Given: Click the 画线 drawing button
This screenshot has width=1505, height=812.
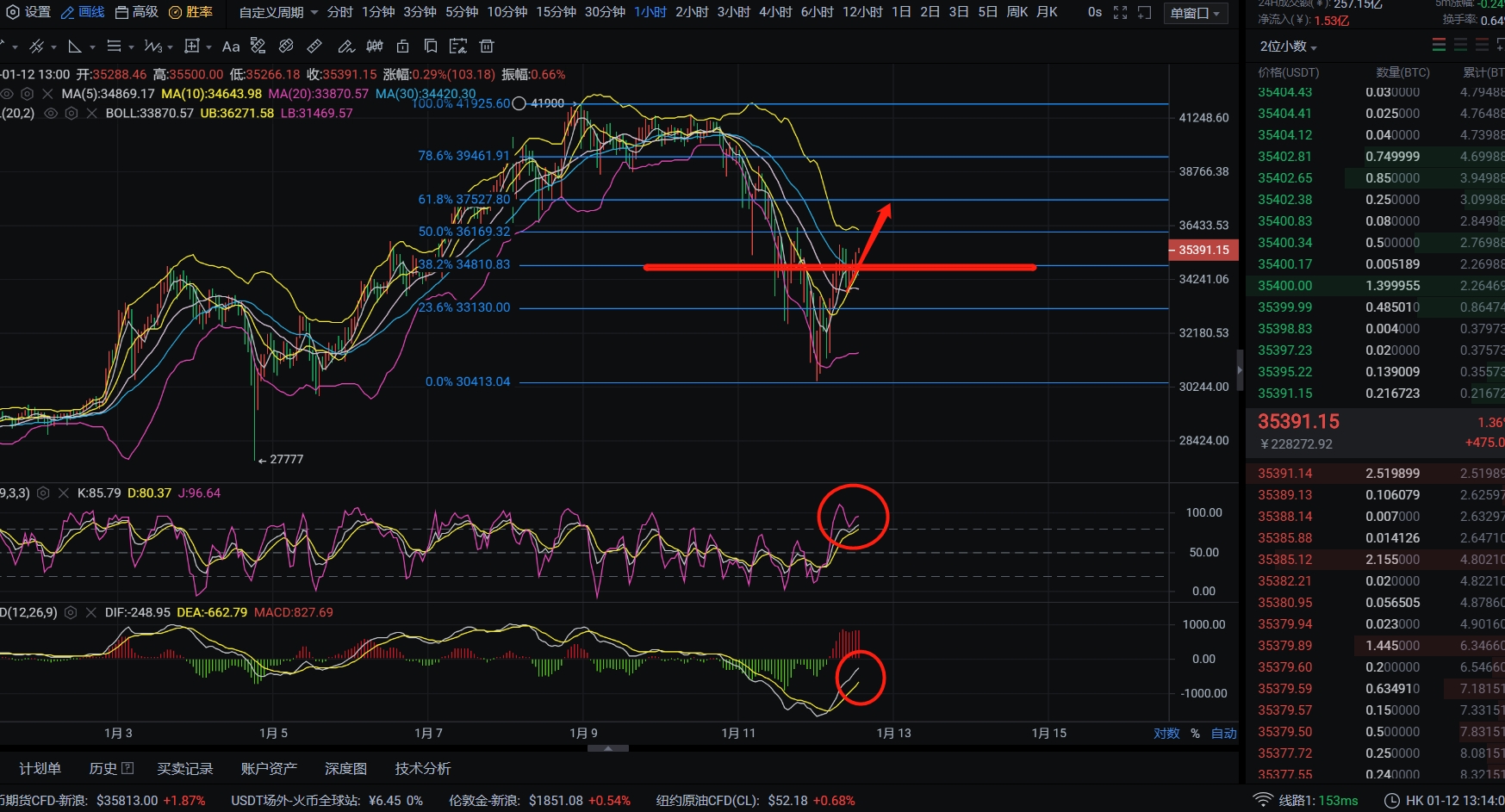Looking at the screenshot, I should coord(83,12).
